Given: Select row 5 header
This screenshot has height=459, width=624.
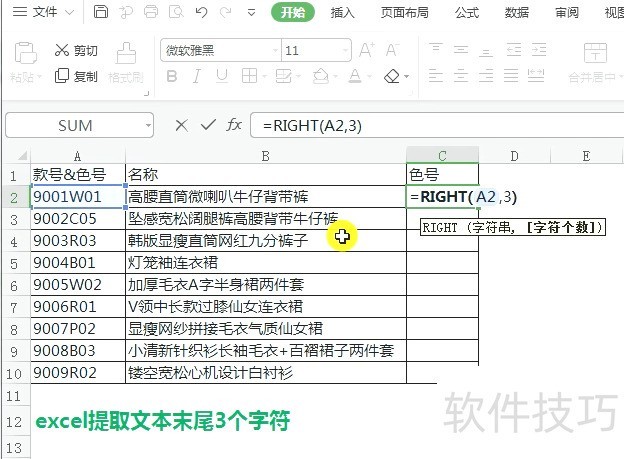Looking at the screenshot, I should [15, 263].
